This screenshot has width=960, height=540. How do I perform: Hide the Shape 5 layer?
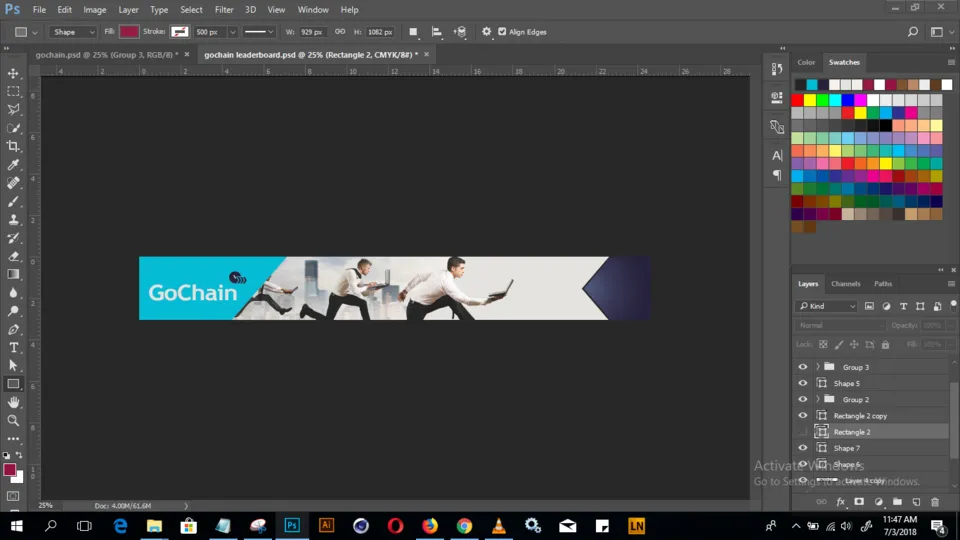pyautogui.click(x=803, y=383)
